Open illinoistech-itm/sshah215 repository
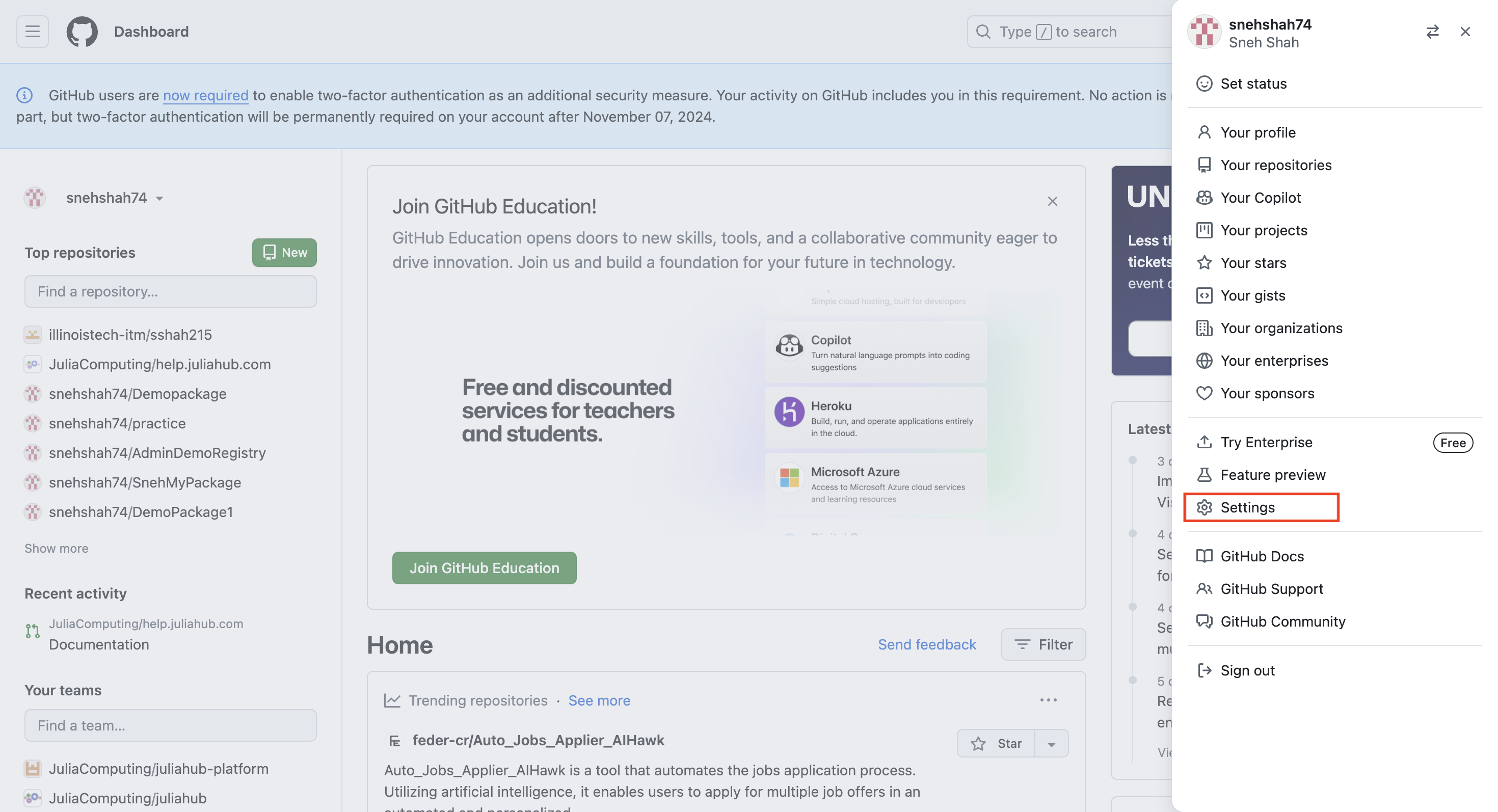This screenshot has height=812, width=1498. 130,334
